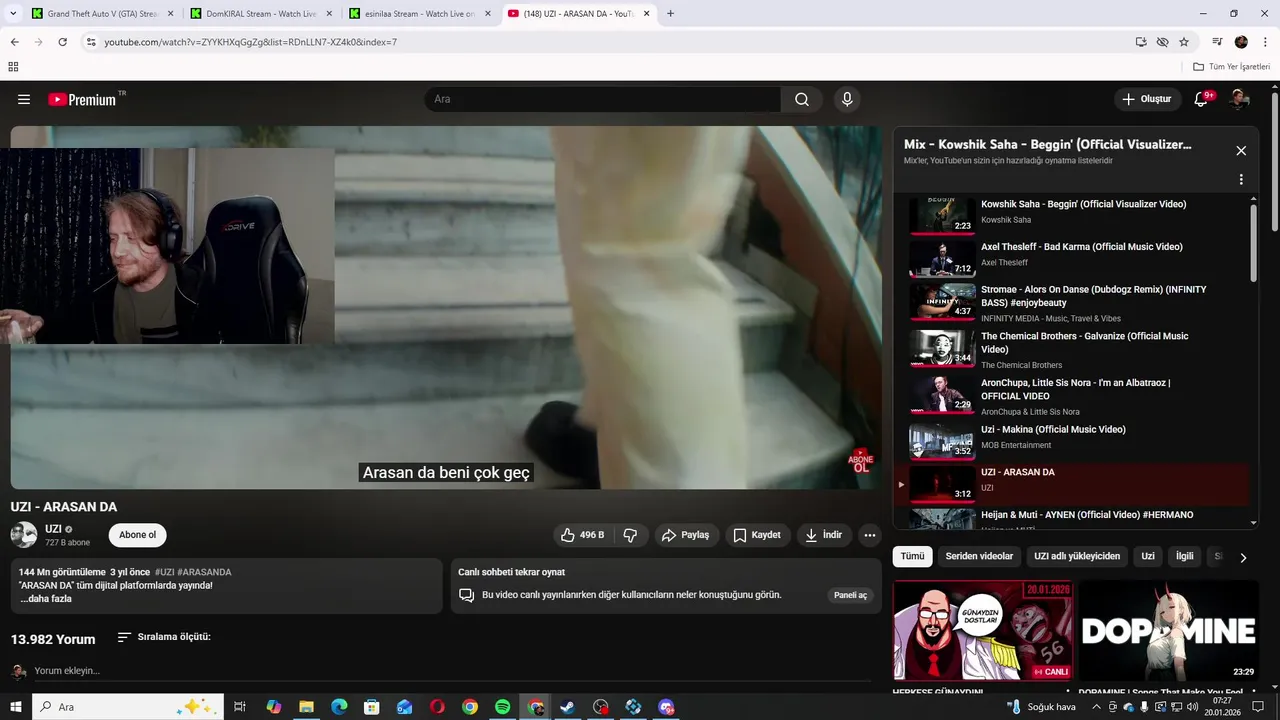Go back in browser history
The height and width of the screenshot is (720, 1280).
click(x=15, y=42)
